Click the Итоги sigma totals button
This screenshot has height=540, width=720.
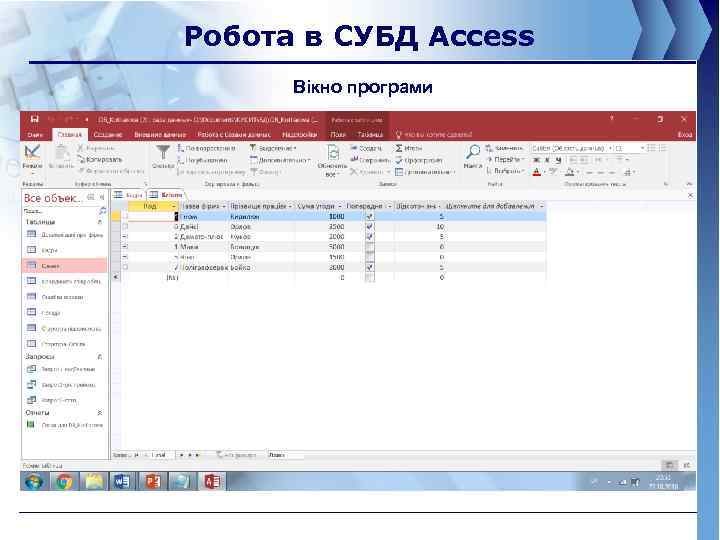pyautogui.click(x=408, y=148)
